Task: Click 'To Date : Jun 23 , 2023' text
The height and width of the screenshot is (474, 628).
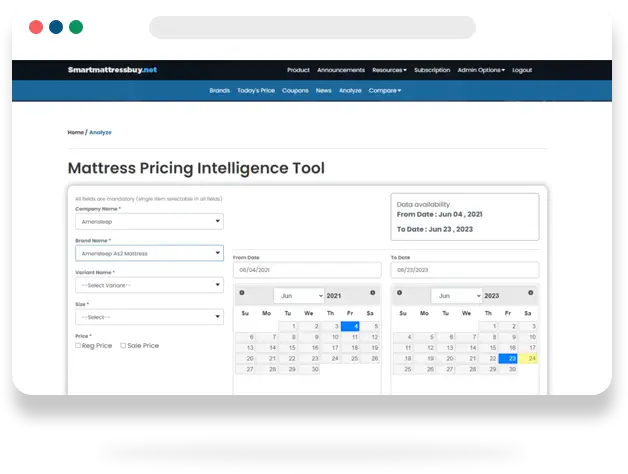Action: click(435, 229)
